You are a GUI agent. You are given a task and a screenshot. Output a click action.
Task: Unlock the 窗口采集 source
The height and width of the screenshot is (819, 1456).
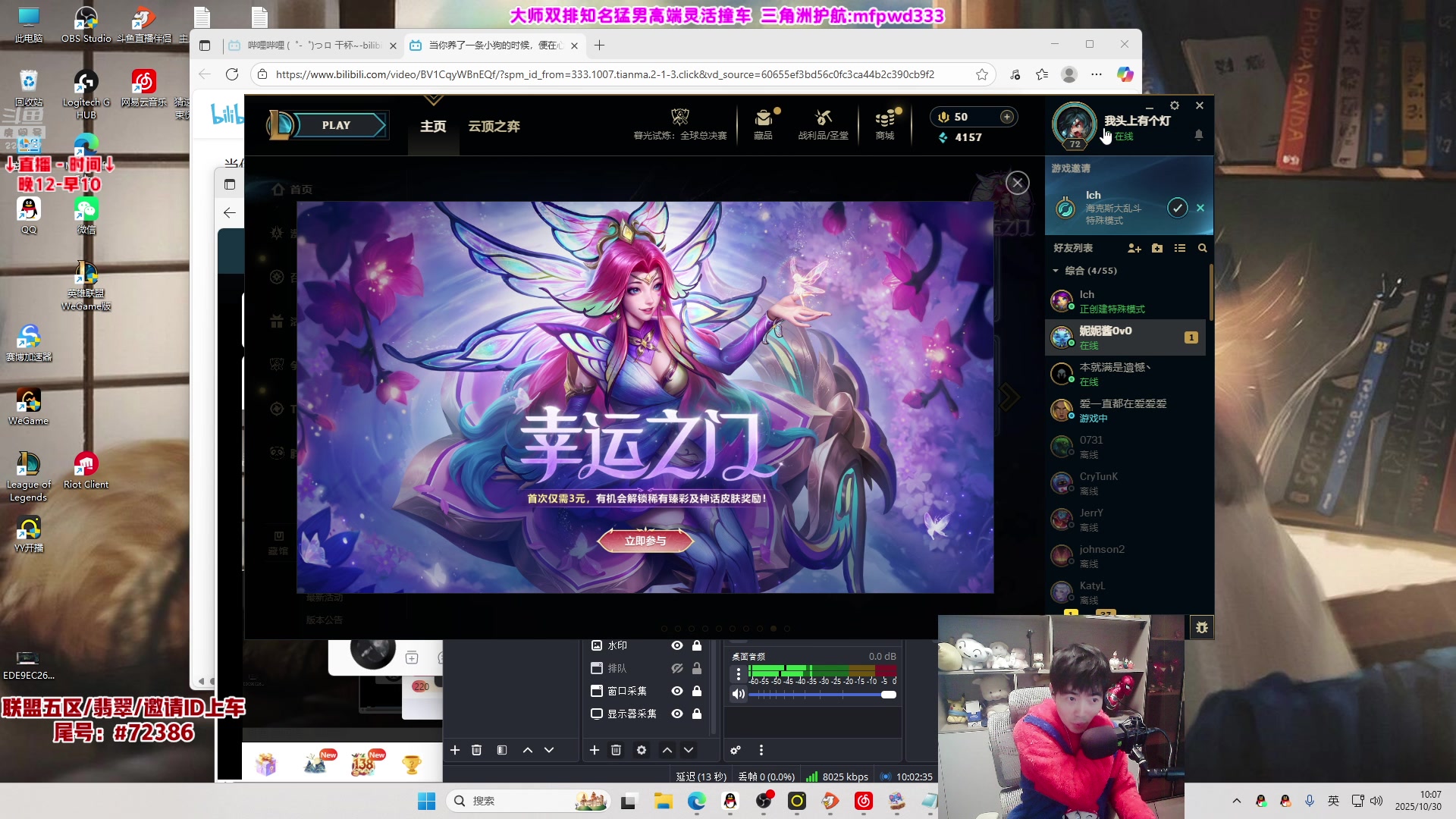pyautogui.click(x=697, y=691)
